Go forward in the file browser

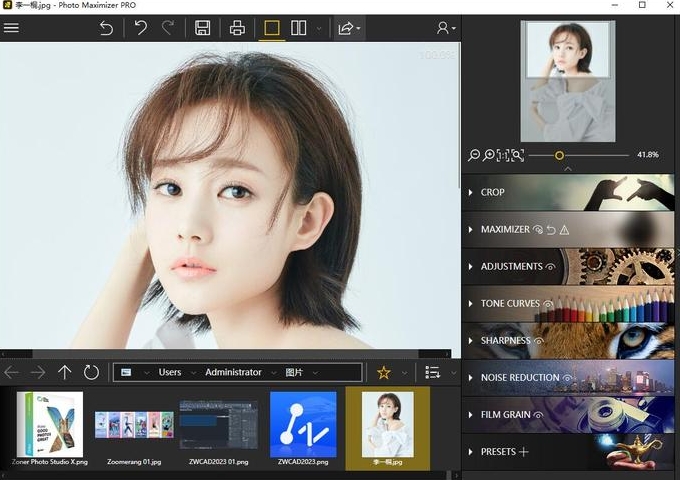click(38, 372)
